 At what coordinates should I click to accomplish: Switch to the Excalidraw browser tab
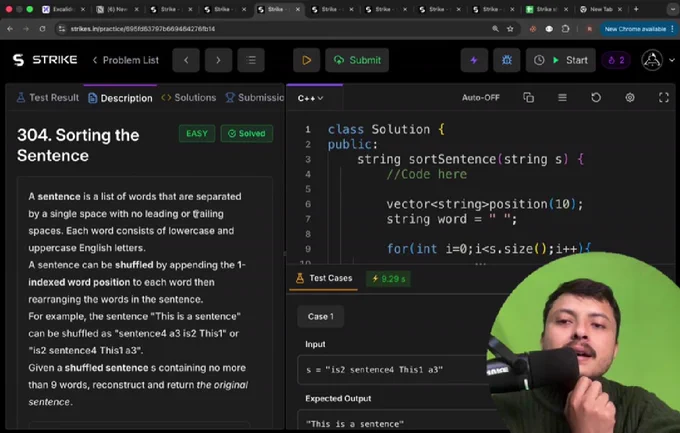click(x=62, y=9)
